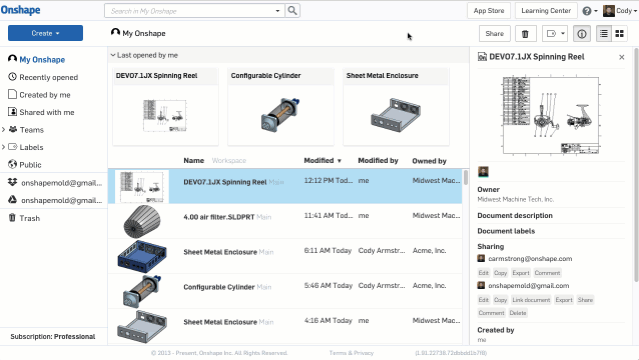Click the search magnifier icon
Image resolution: width=639 pixels, height=360 pixels.
pos(292,11)
